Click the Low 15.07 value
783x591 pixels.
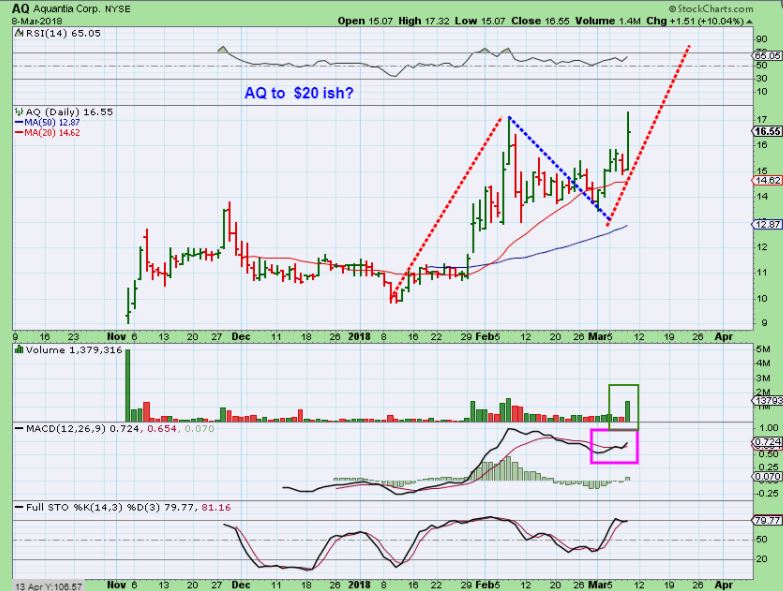click(480, 21)
